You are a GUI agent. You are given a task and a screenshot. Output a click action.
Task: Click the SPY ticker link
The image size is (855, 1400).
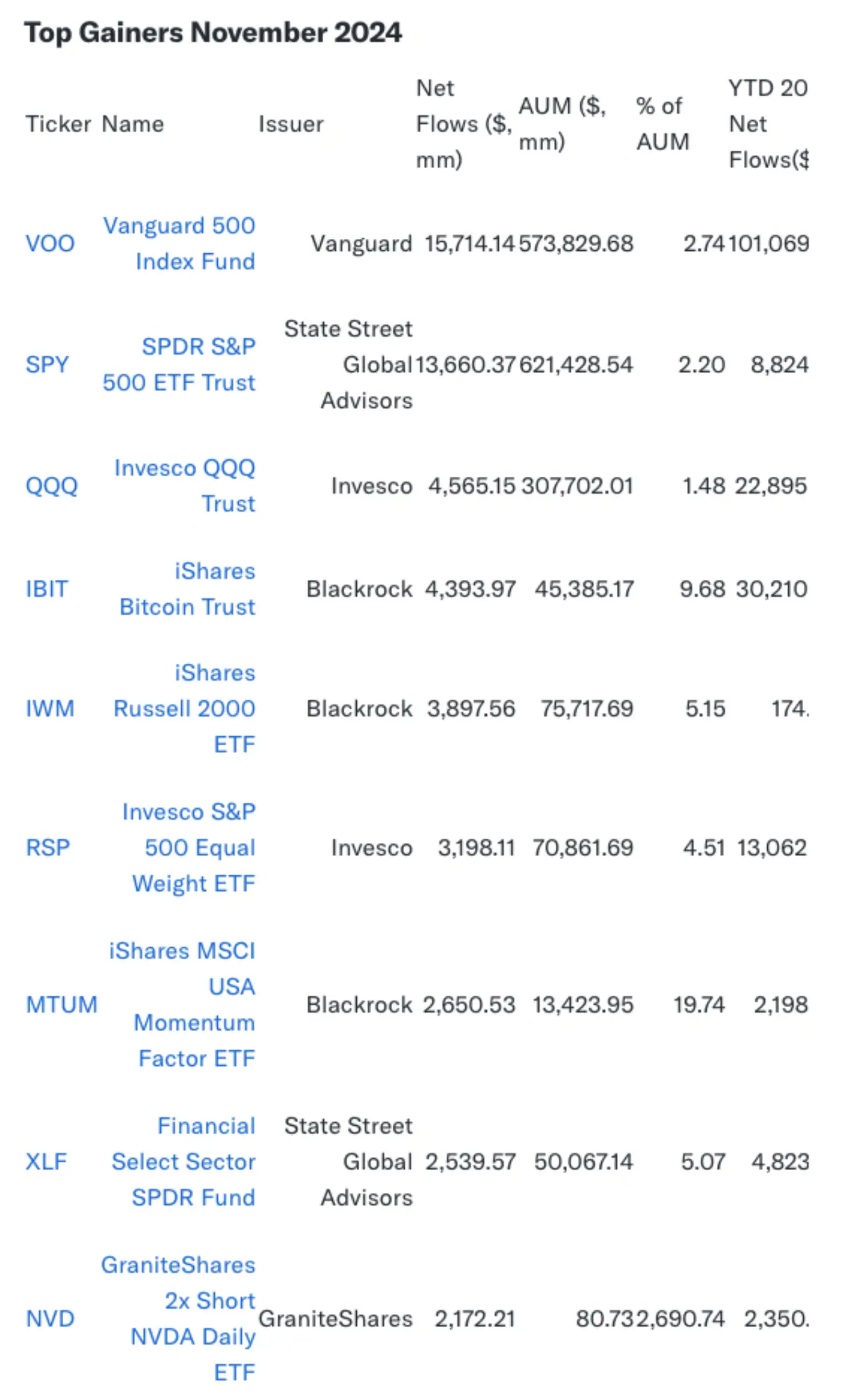(47, 364)
